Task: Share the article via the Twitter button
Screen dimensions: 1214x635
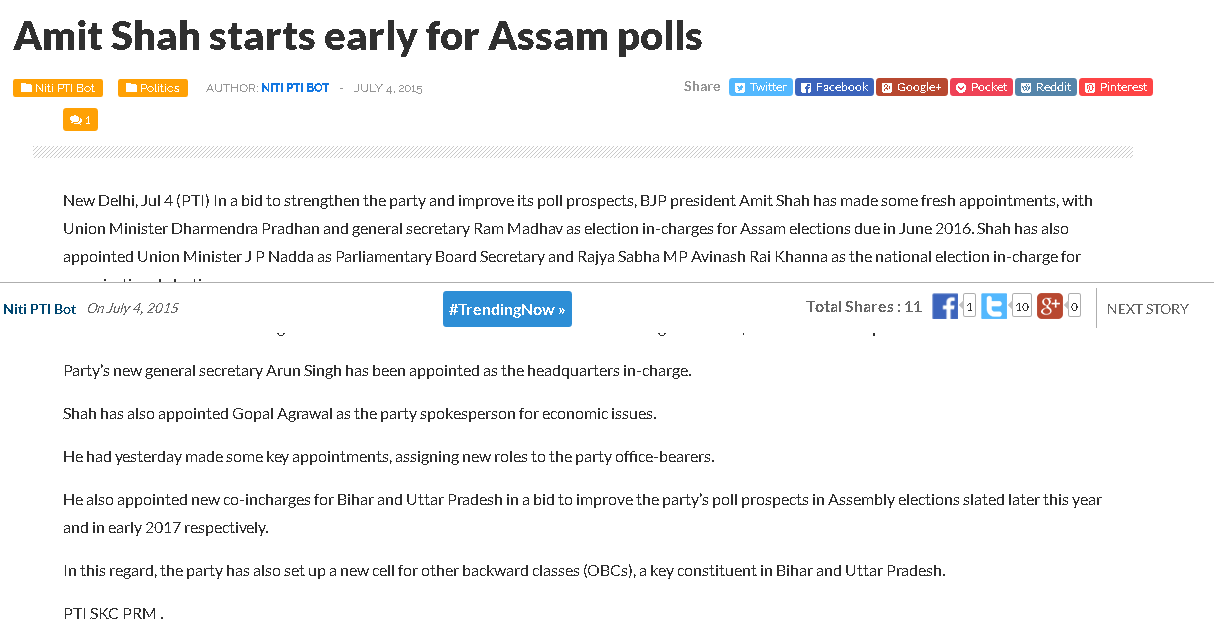Action: [x=761, y=87]
